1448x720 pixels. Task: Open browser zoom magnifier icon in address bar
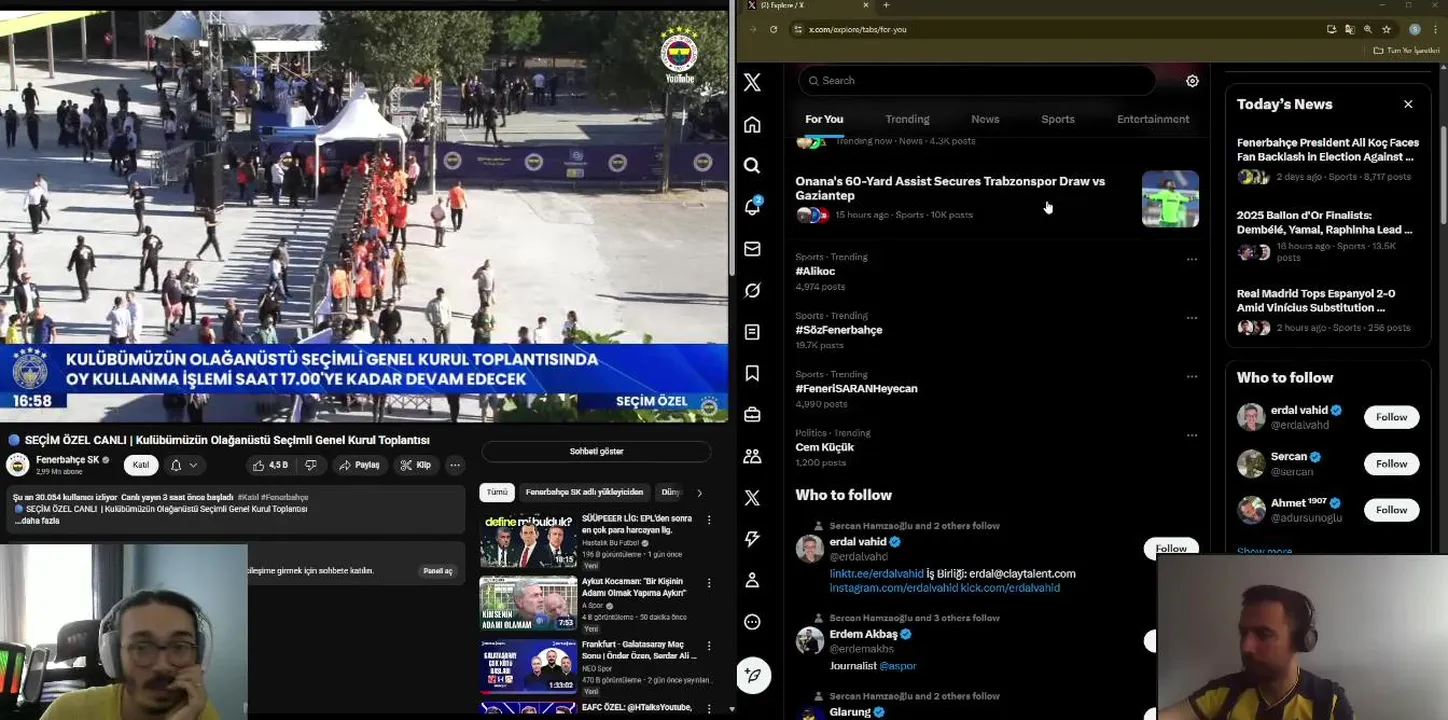pos(1368,29)
